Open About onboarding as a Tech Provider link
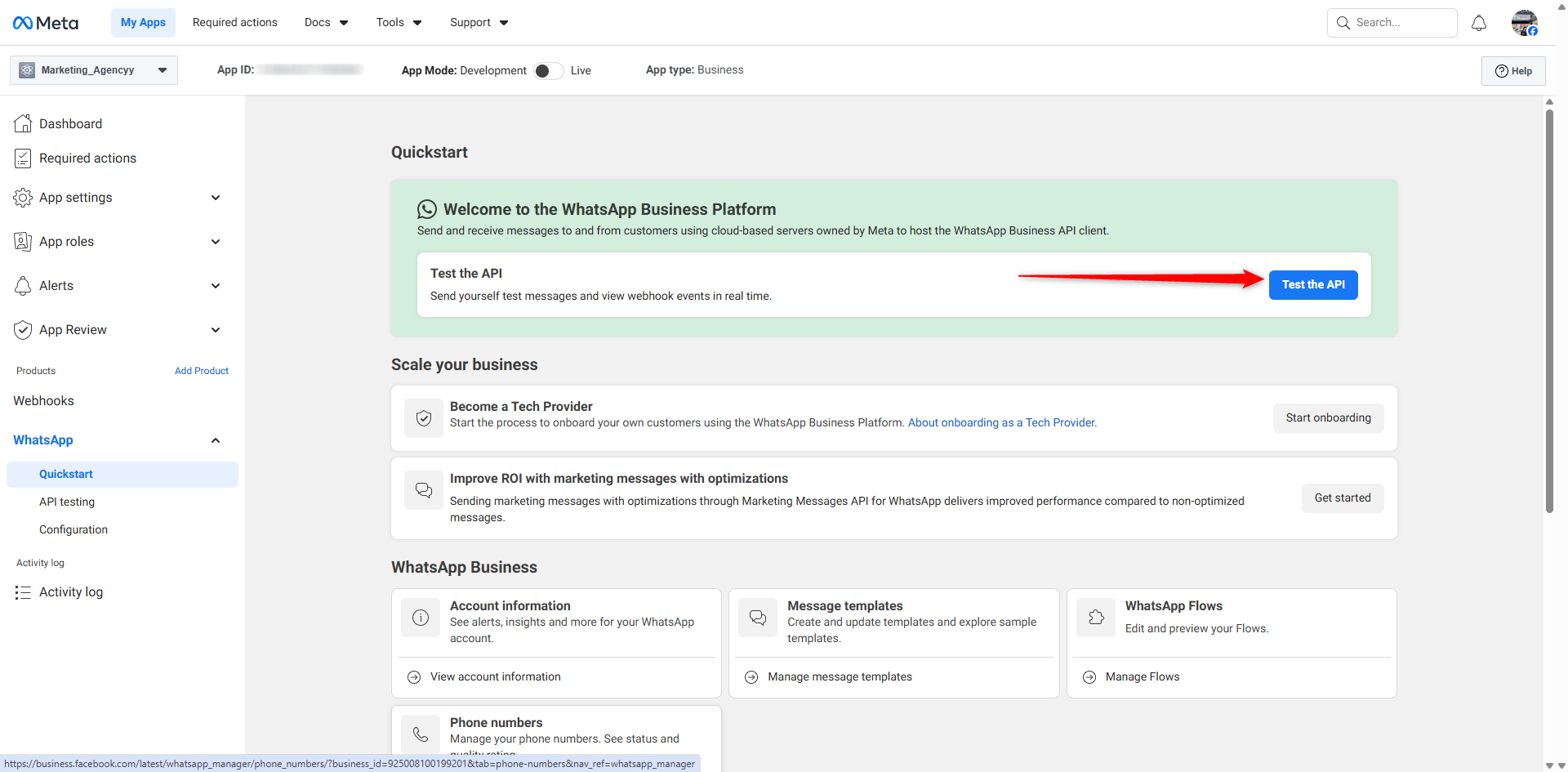The height and width of the screenshot is (772, 1568). [1002, 423]
